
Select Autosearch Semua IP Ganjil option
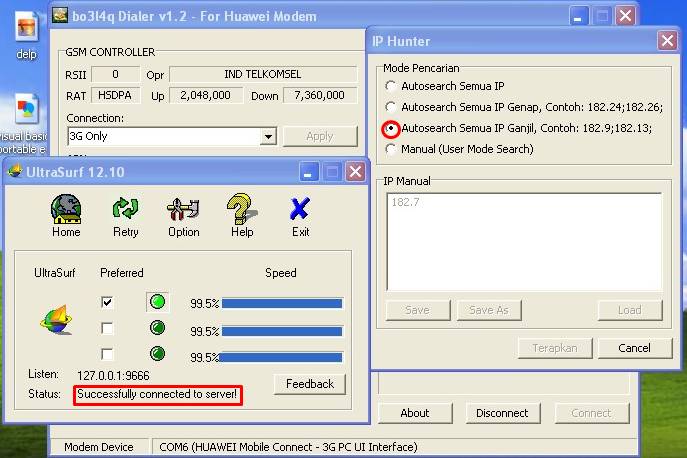(391, 128)
